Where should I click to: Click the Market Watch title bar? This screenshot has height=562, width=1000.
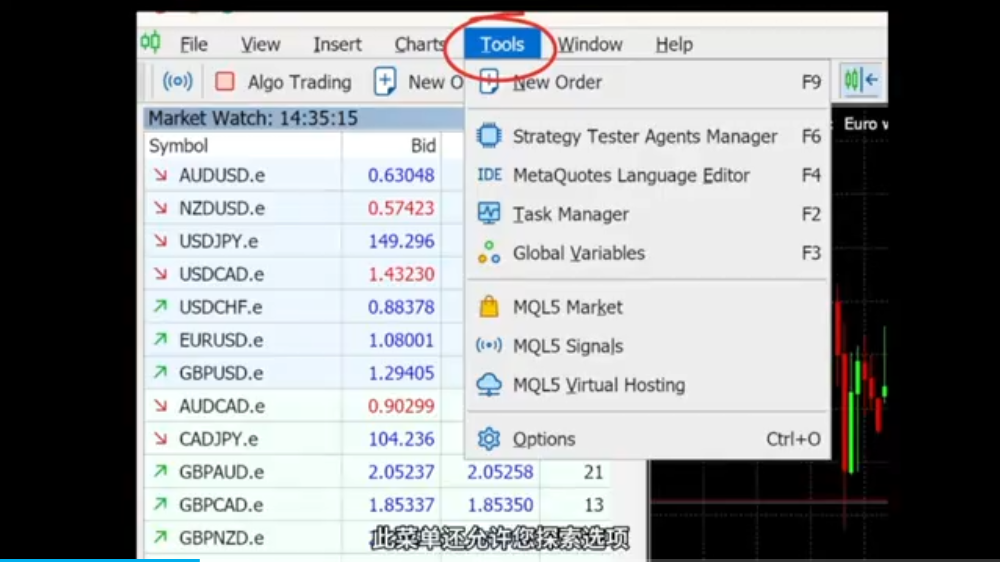click(304, 118)
